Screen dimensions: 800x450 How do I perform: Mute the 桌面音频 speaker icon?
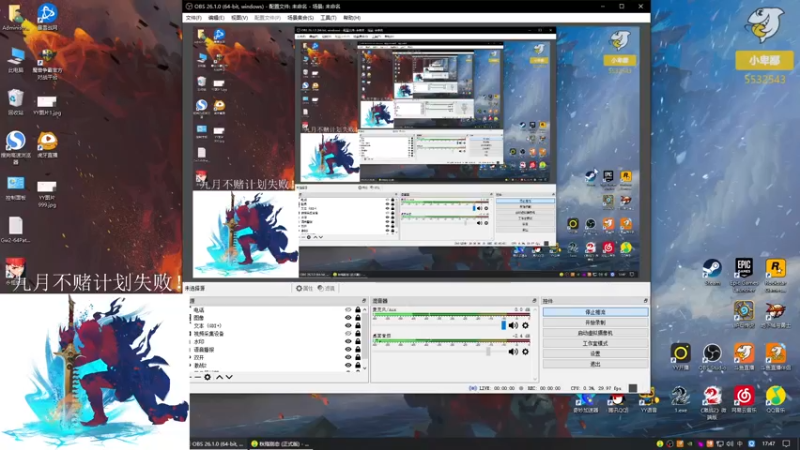513,352
